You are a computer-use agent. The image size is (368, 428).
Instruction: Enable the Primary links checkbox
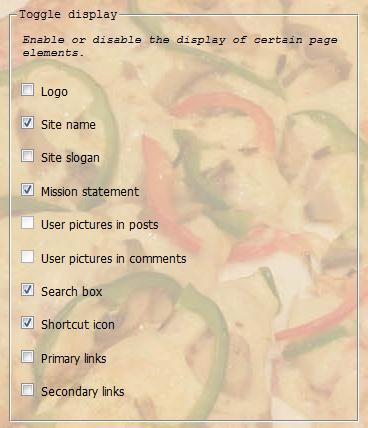[27, 356]
